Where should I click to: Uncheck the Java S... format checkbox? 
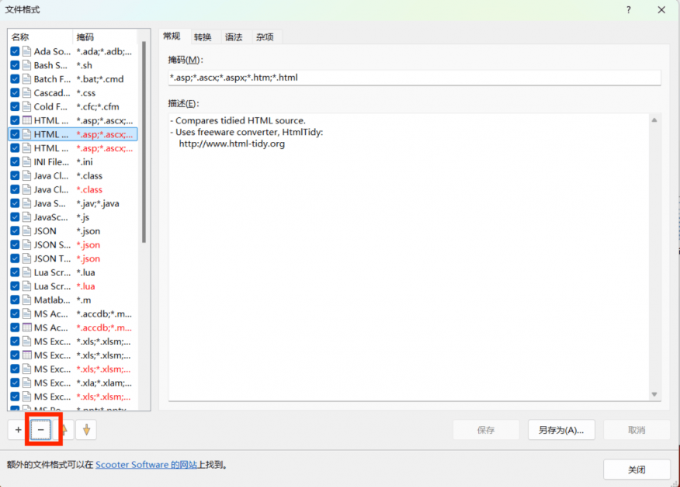coord(15,203)
